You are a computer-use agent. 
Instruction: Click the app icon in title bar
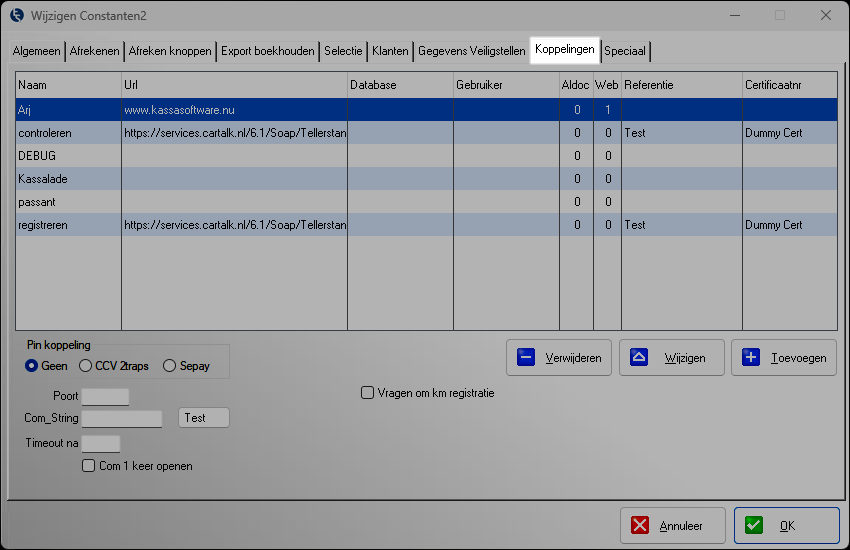(16, 15)
